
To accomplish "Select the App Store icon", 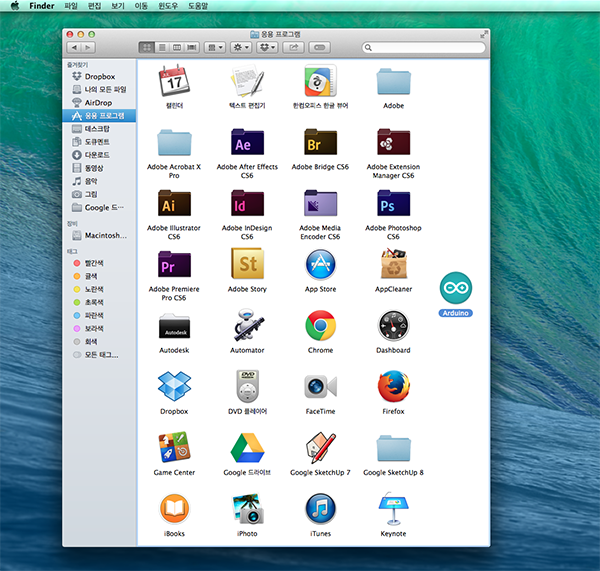I will pyautogui.click(x=320, y=264).
